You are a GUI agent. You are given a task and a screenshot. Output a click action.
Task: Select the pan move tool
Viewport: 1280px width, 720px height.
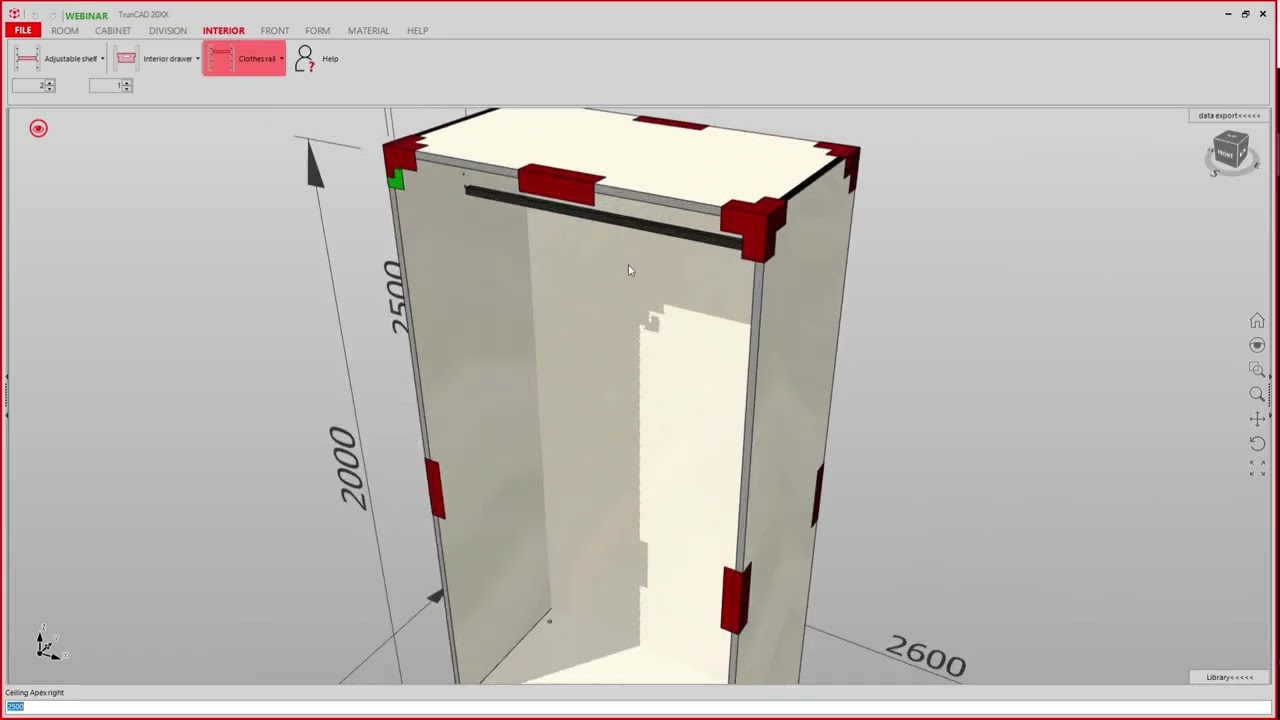1257,419
